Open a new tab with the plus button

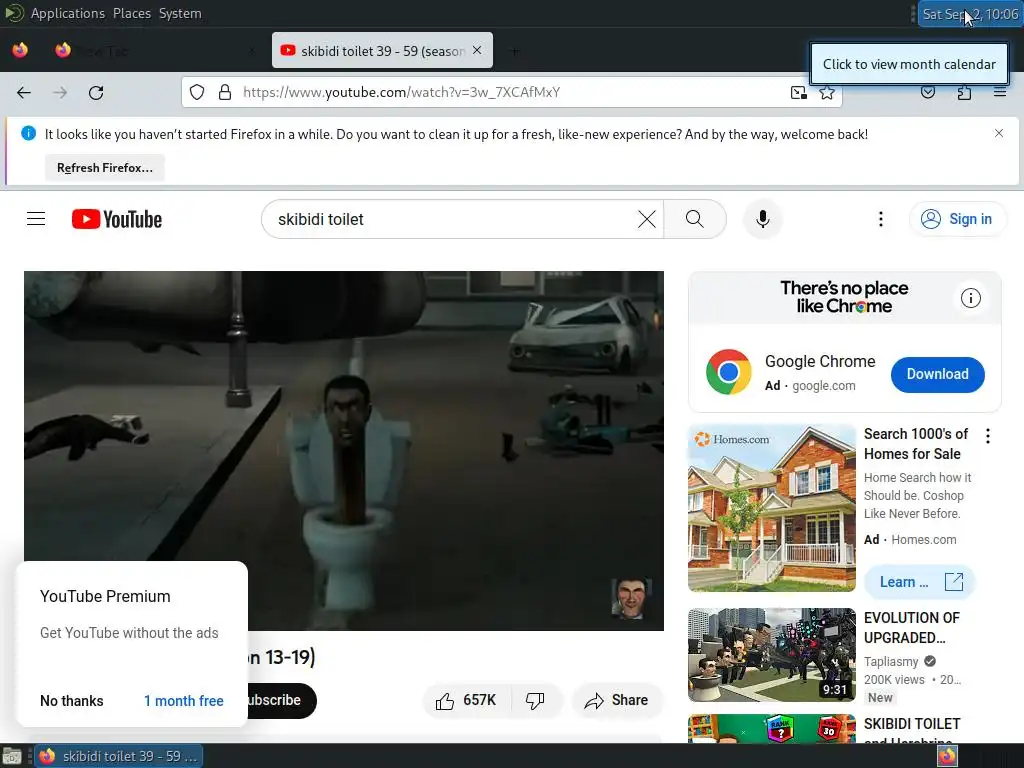tap(515, 51)
